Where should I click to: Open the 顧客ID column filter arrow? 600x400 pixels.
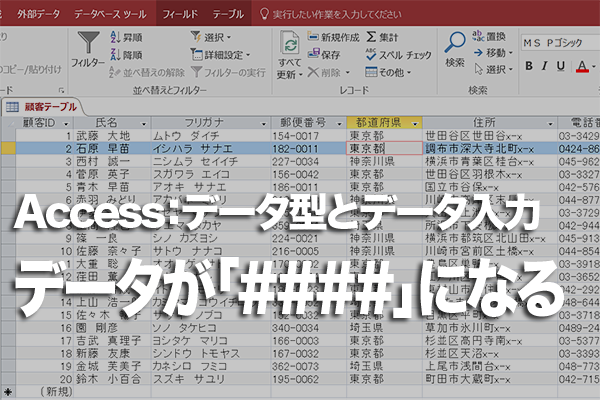(66, 124)
